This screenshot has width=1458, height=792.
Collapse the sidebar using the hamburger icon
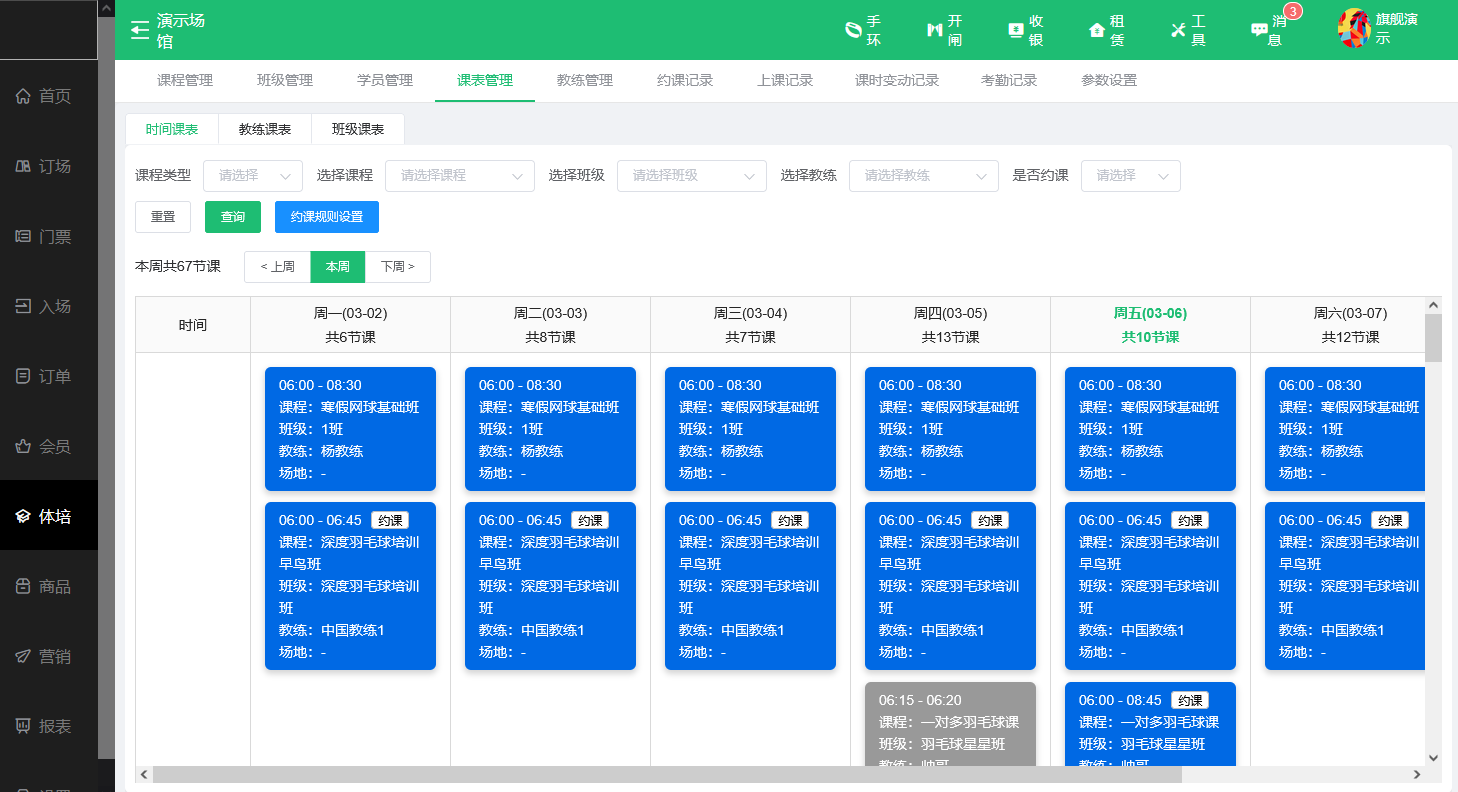tap(139, 29)
